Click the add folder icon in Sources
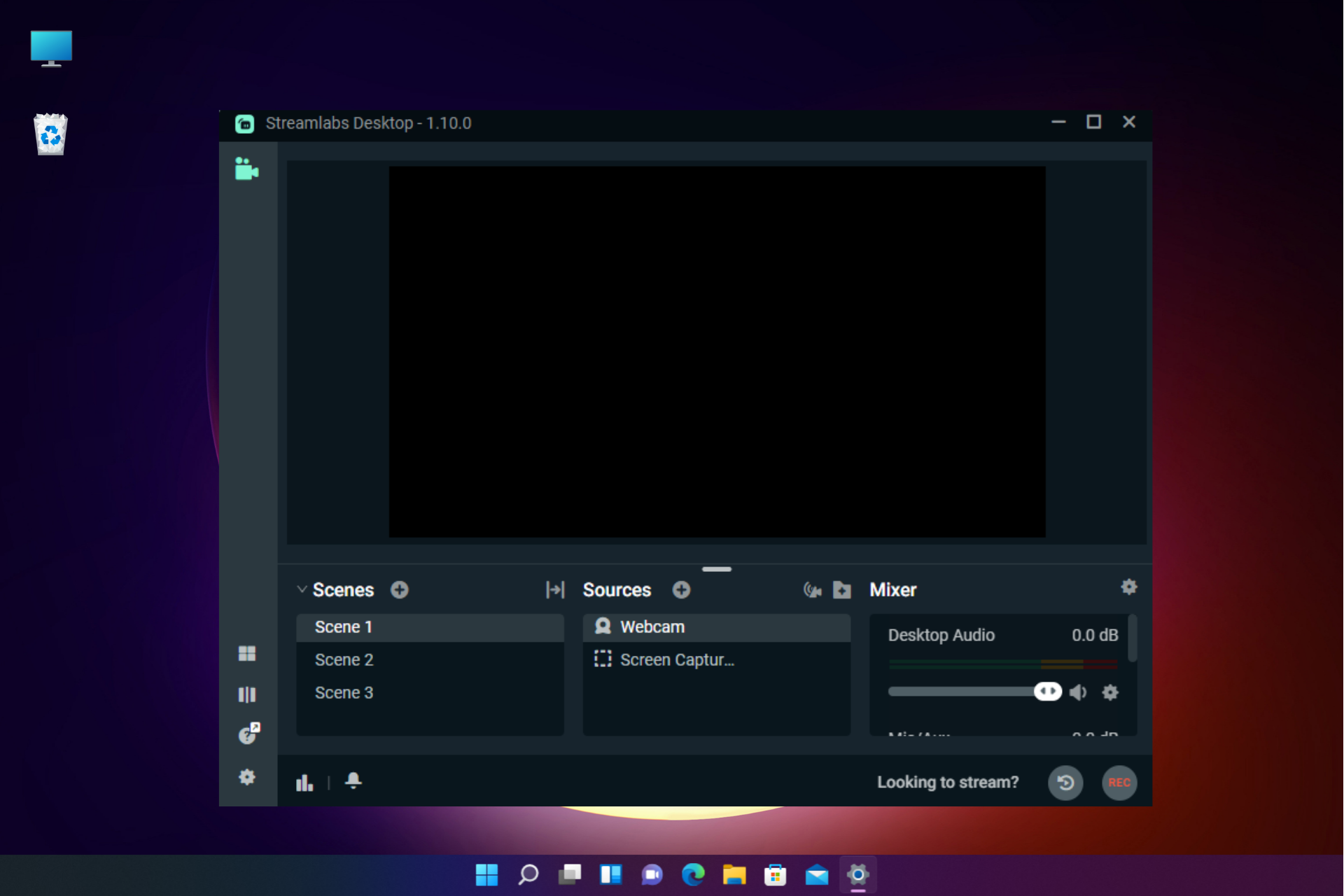 (x=842, y=590)
